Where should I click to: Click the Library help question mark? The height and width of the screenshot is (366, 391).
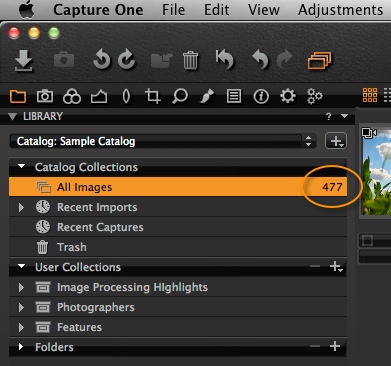tap(329, 116)
